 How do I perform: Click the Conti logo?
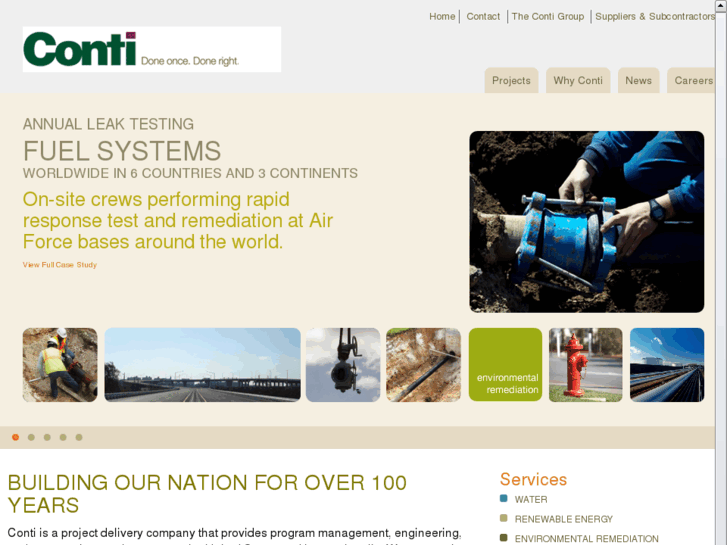click(x=152, y=49)
